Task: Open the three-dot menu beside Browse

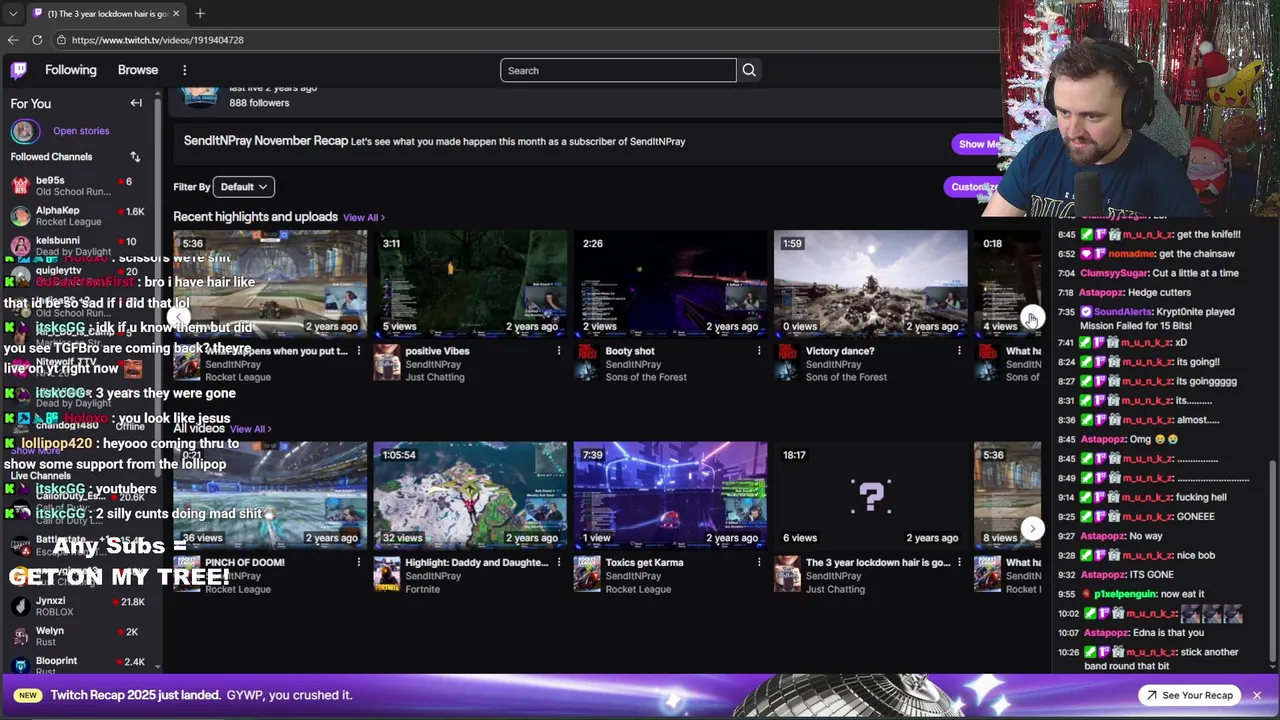Action: (x=184, y=70)
